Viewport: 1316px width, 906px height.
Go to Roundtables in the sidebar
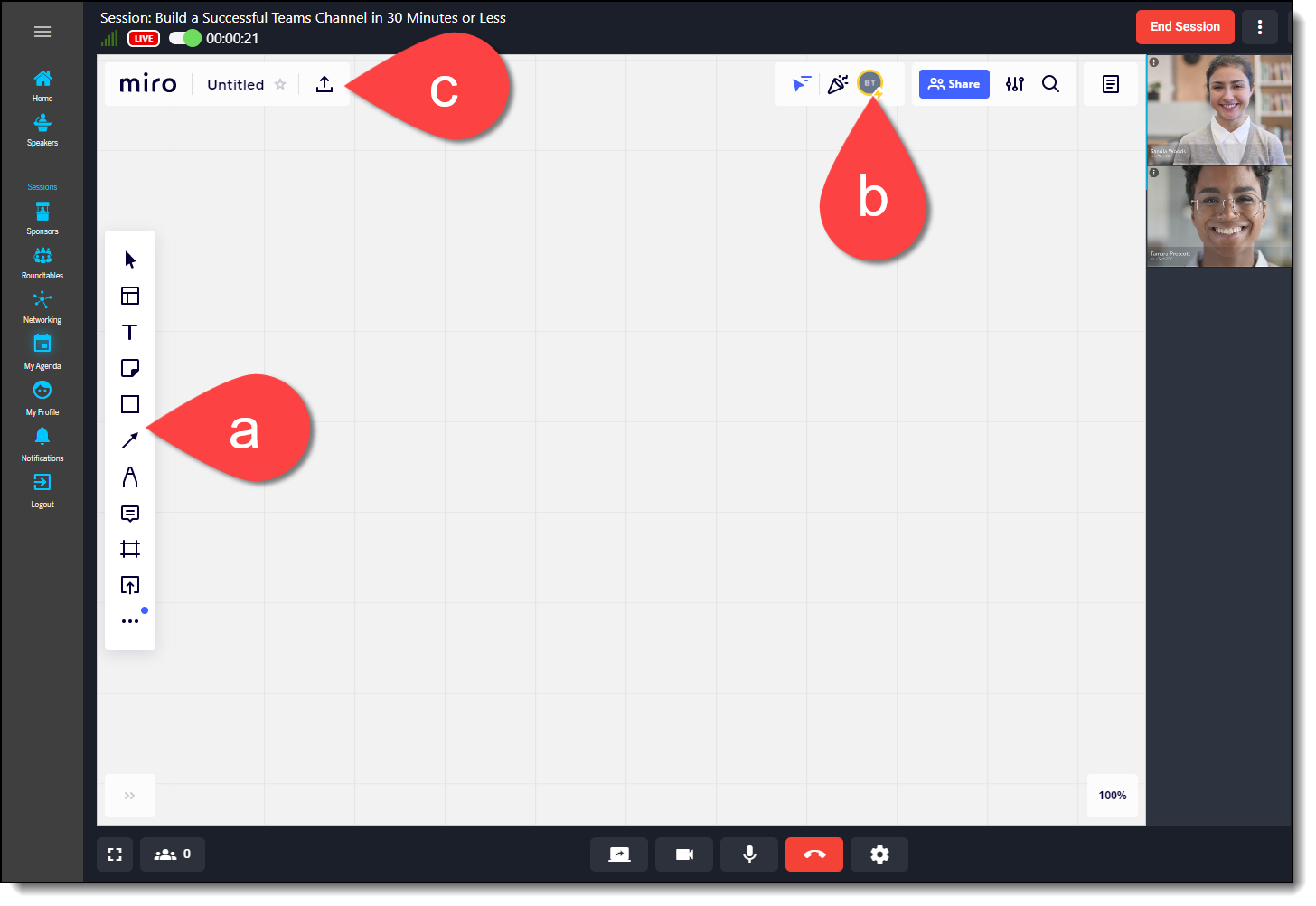click(x=42, y=262)
